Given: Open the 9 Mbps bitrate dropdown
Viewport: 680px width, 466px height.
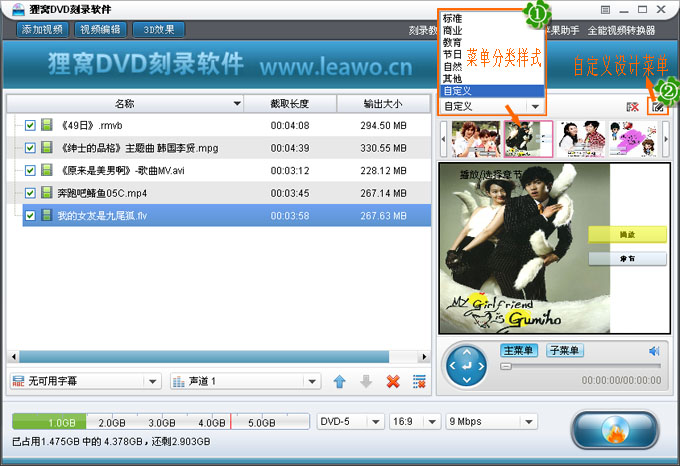Looking at the screenshot, I should click(529, 421).
